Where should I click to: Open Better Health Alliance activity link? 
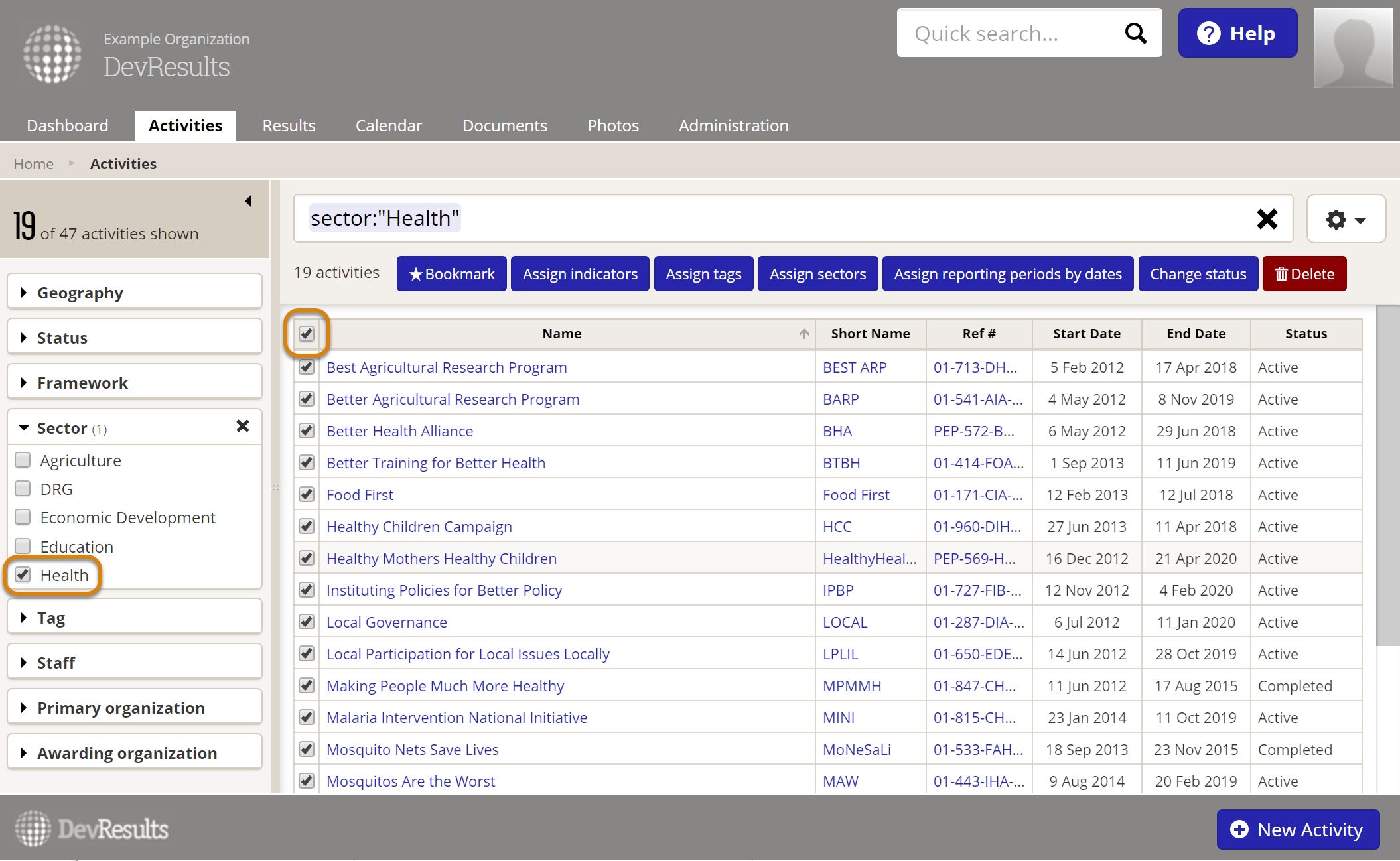click(x=399, y=431)
